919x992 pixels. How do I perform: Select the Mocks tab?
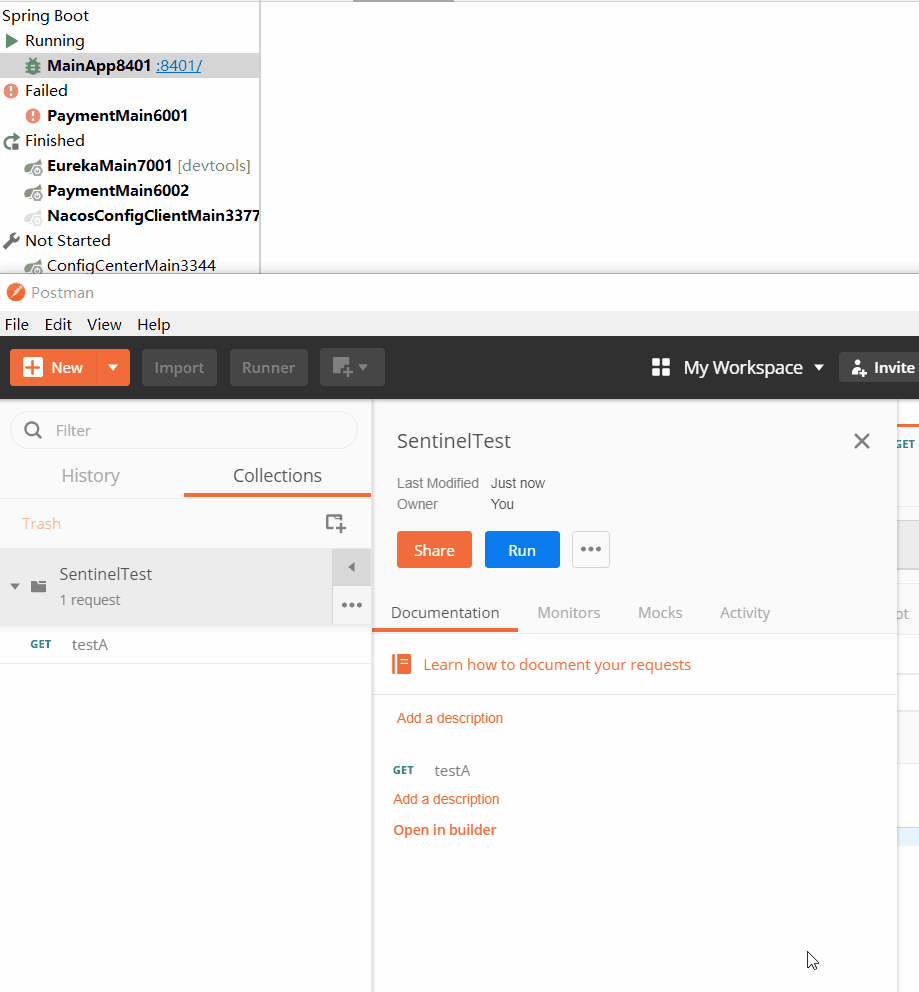[660, 612]
